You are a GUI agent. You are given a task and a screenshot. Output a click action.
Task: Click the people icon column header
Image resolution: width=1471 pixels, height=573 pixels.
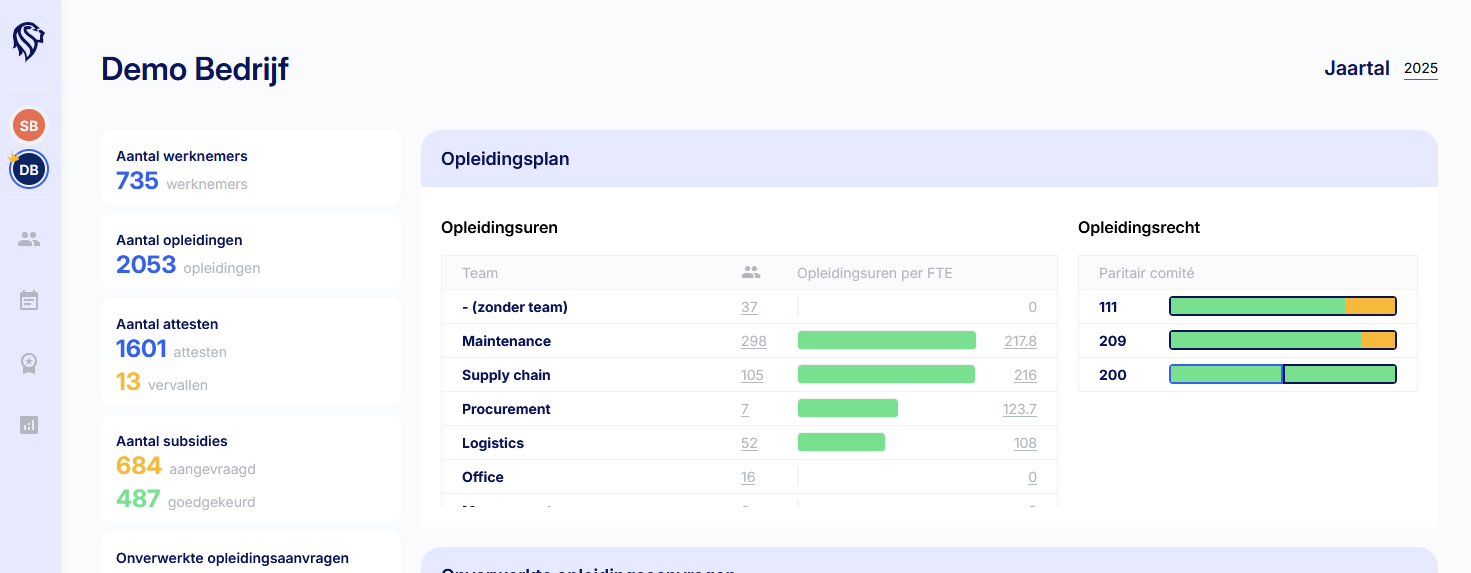pyautogui.click(x=751, y=272)
